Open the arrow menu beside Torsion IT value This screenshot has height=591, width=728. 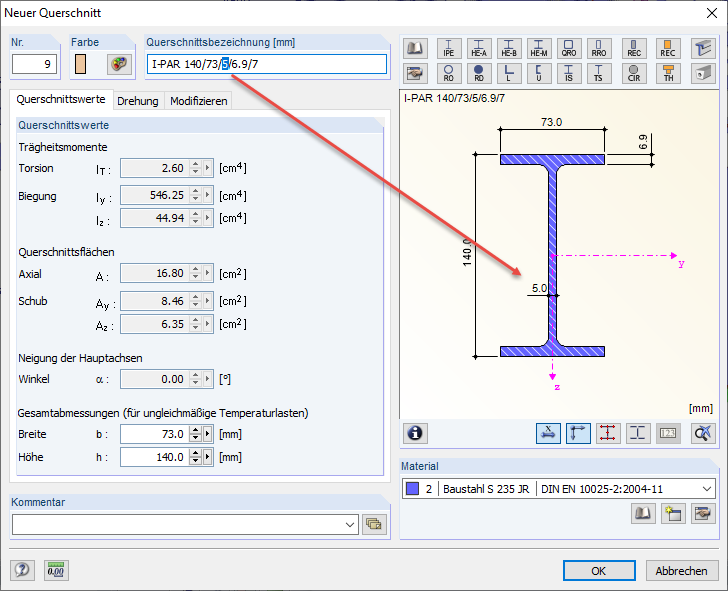click(208, 168)
